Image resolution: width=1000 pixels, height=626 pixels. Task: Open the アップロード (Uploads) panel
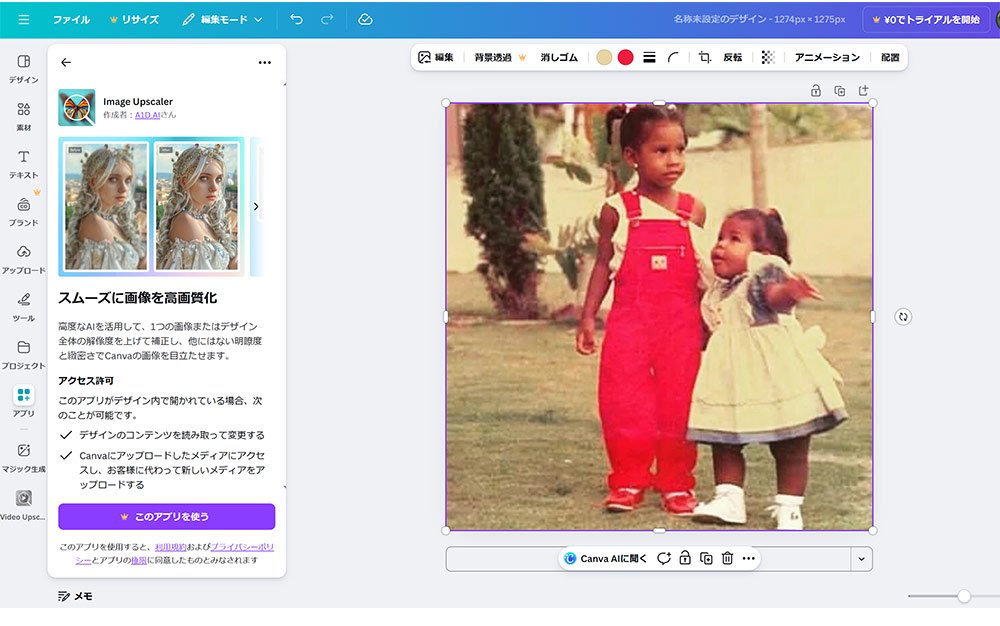[22, 256]
